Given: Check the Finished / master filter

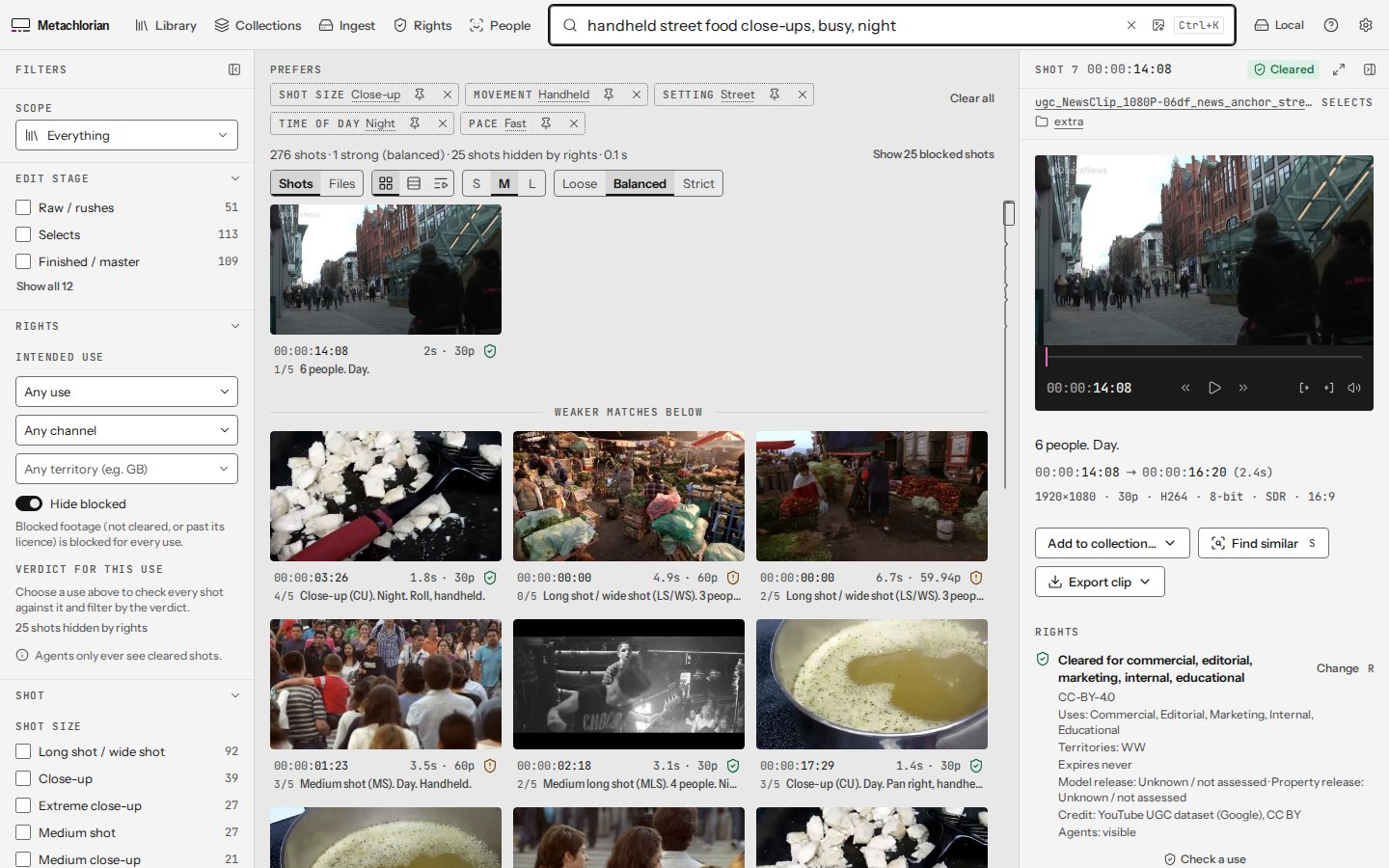Looking at the screenshot, I should point(23,261).
